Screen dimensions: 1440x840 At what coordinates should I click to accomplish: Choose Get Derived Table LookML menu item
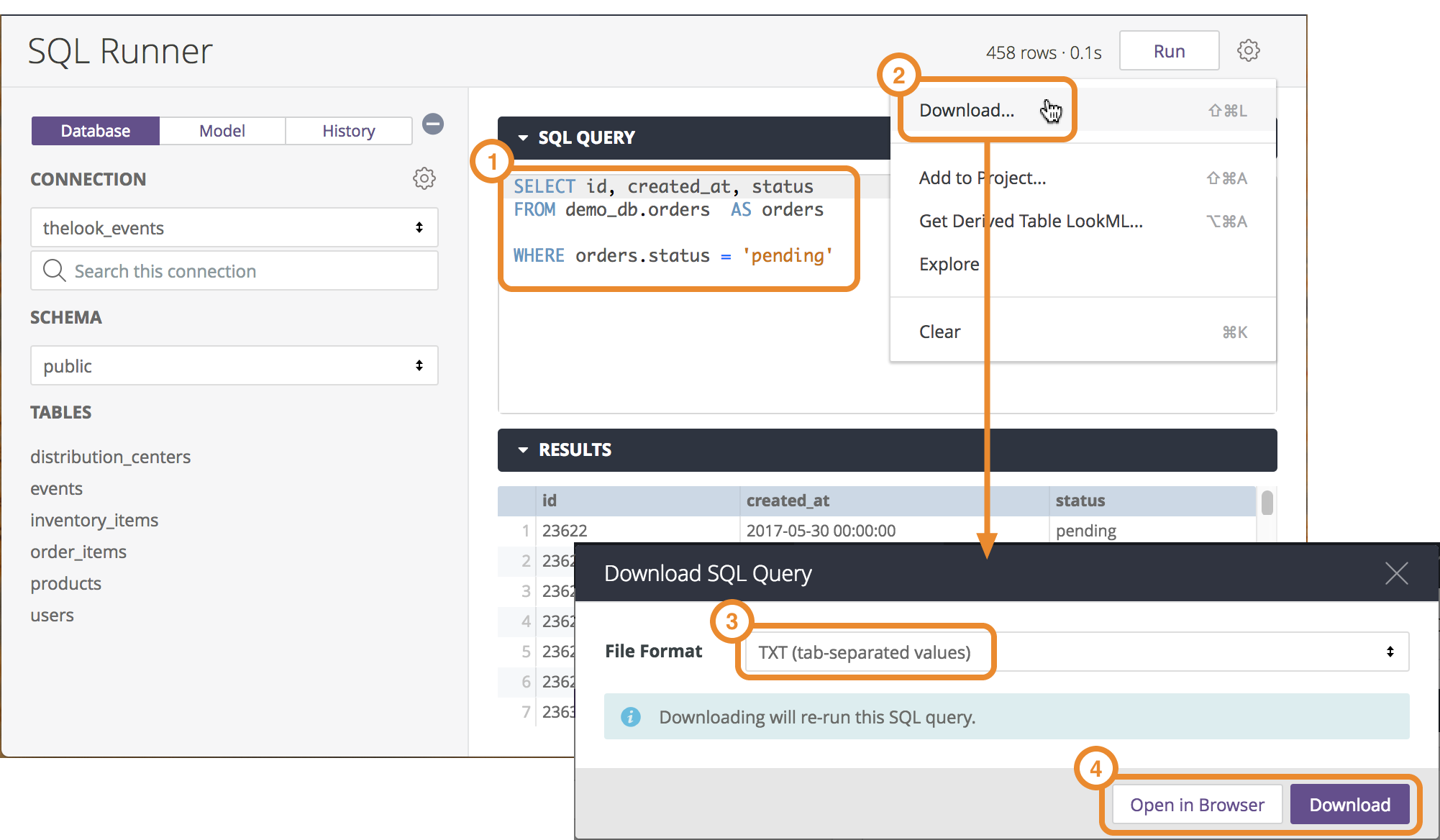[1030, 221]
